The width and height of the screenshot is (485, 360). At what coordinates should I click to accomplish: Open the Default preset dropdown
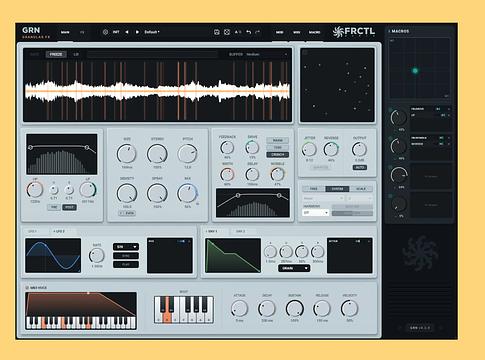[152, 32]
